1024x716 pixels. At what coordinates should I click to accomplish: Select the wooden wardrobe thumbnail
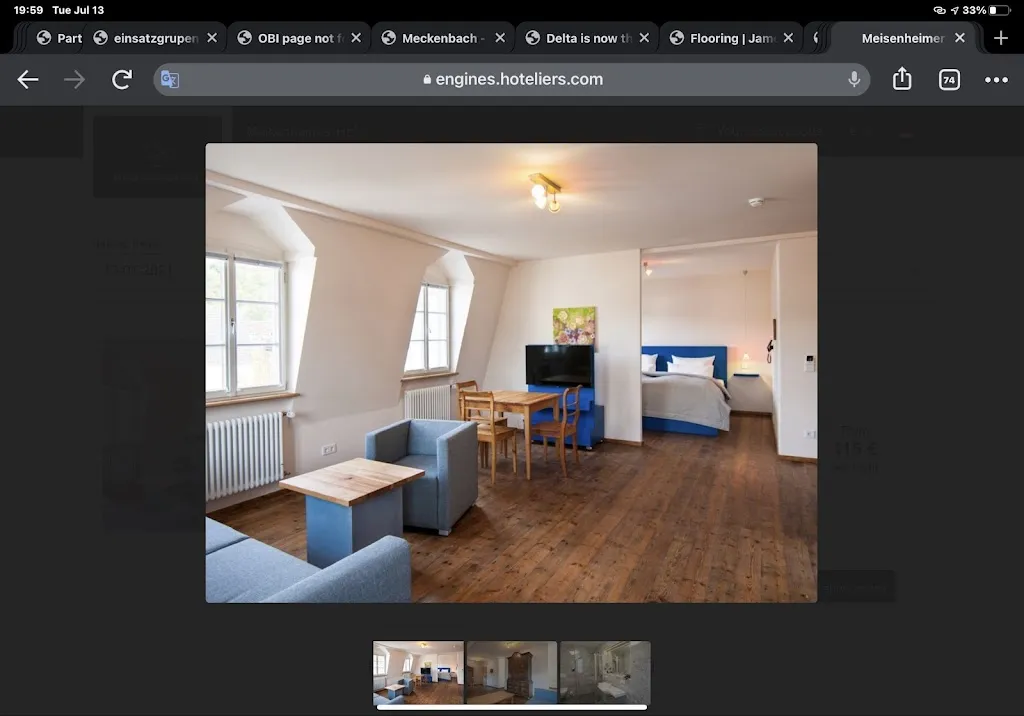pos(512,672)
